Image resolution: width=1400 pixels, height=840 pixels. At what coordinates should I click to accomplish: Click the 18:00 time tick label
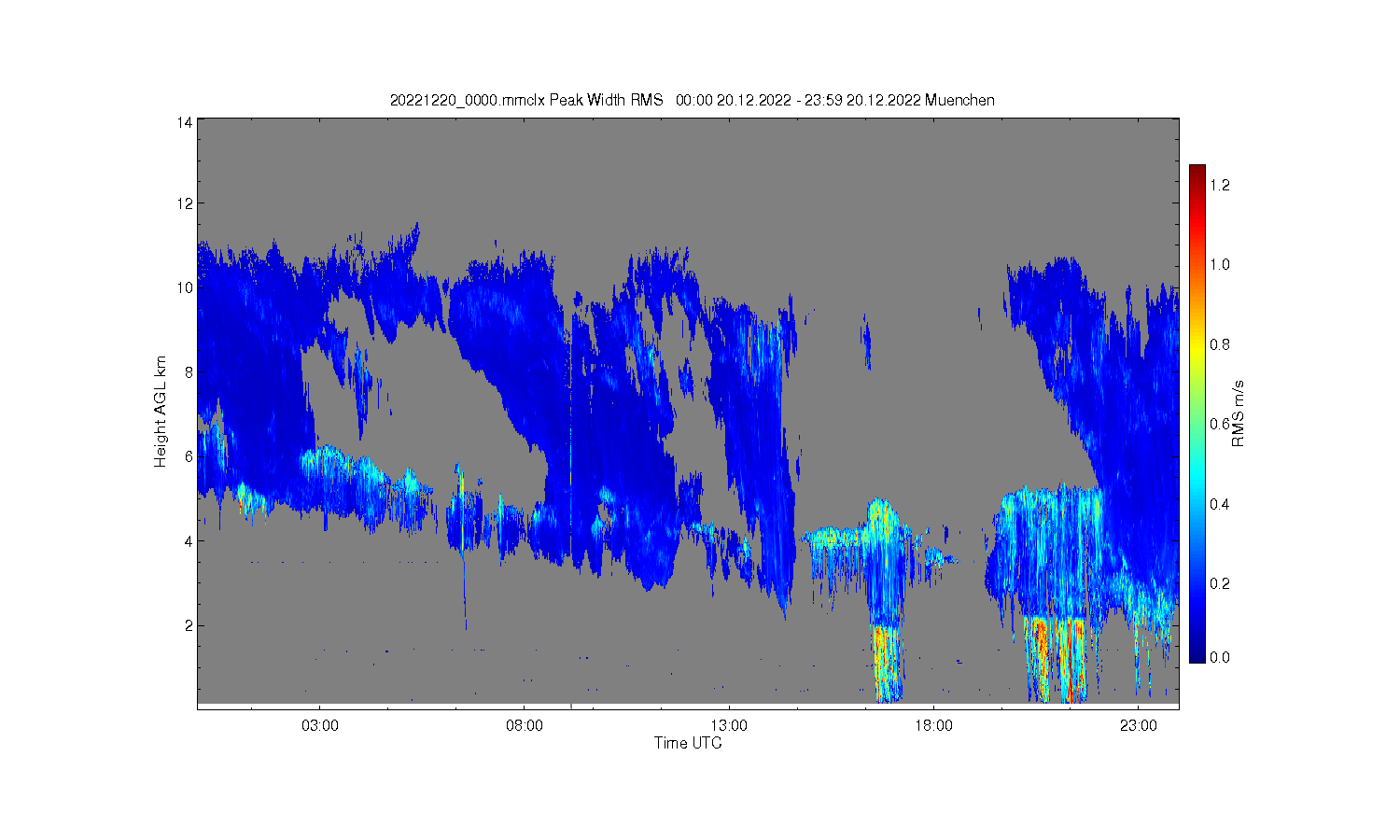[933, 725]
